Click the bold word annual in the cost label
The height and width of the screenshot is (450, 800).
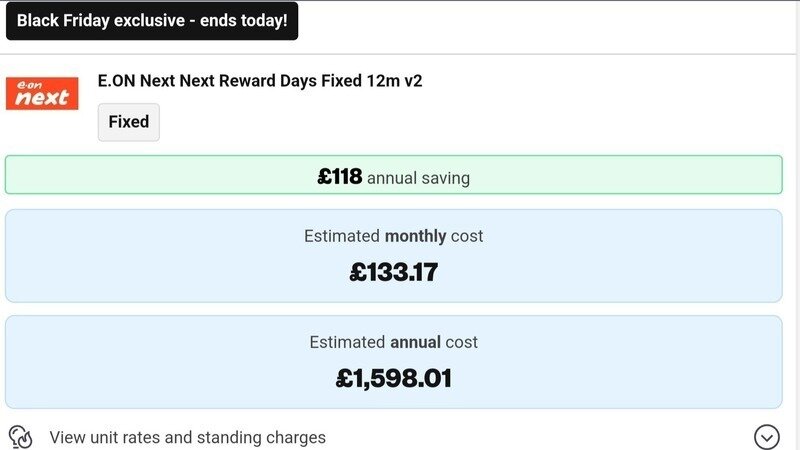tap(415, 342)
